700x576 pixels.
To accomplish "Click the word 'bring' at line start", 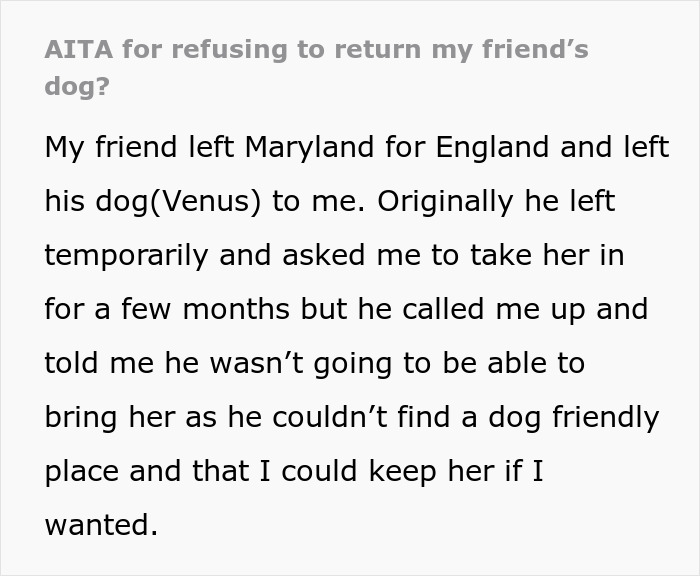I will pyautogui.click(x=77, y=417).
